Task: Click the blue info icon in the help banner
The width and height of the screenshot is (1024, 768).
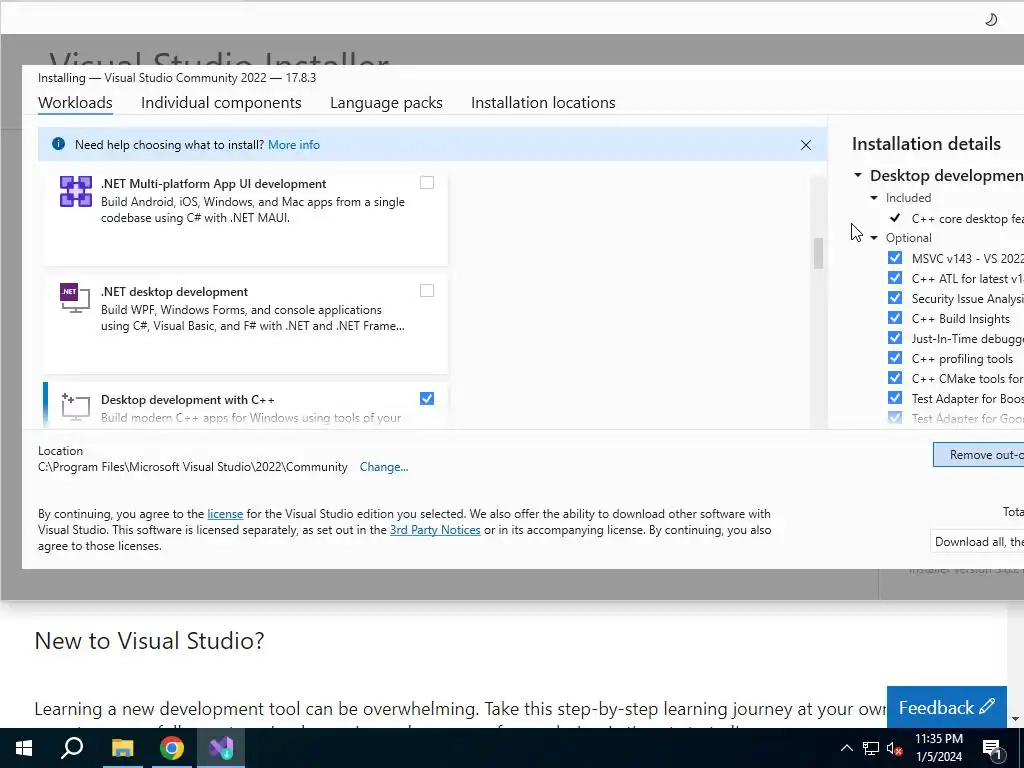Action: pyautogui.click(x=58, y=144)
